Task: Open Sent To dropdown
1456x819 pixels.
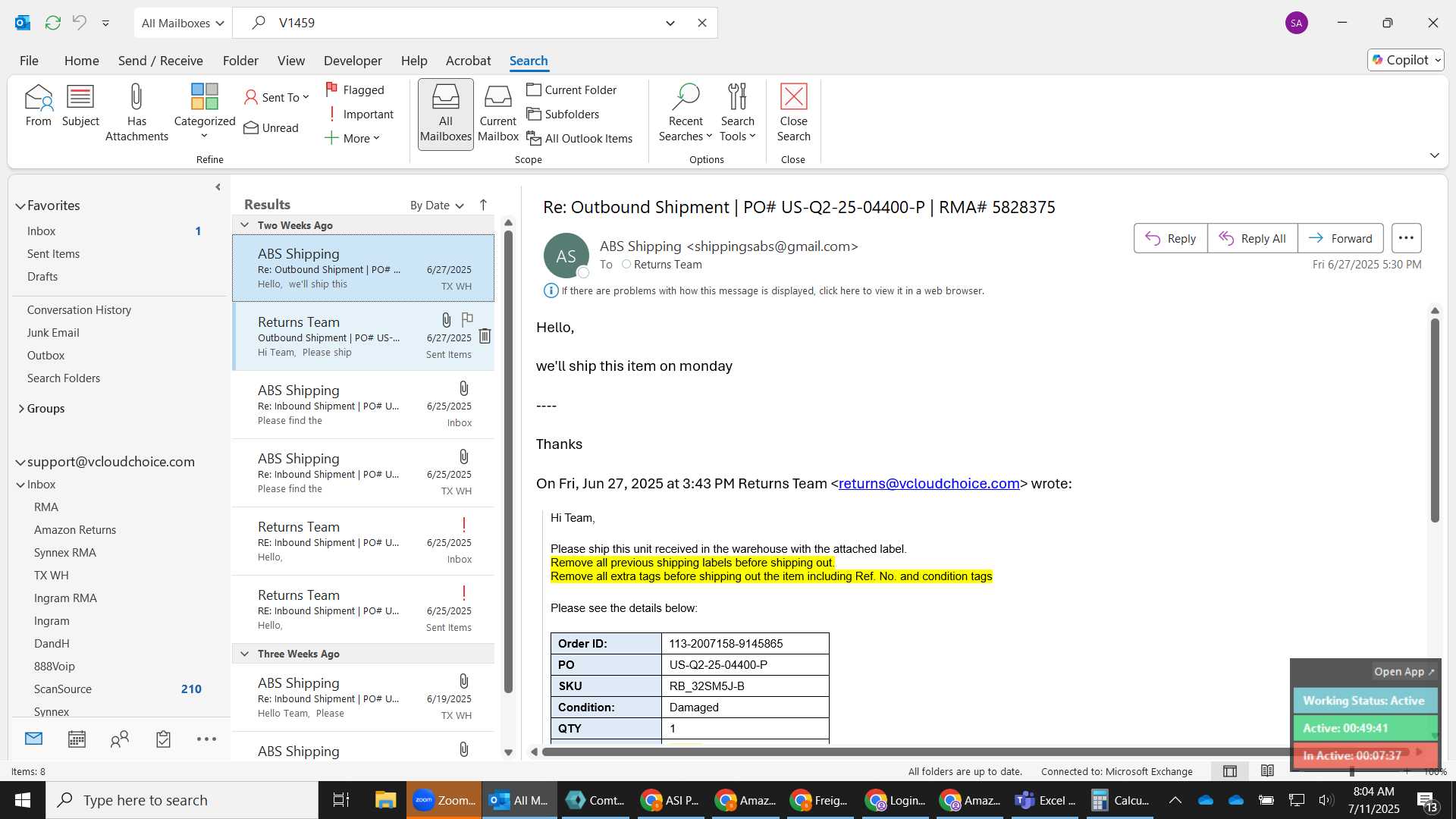Action: click(277, 97)
